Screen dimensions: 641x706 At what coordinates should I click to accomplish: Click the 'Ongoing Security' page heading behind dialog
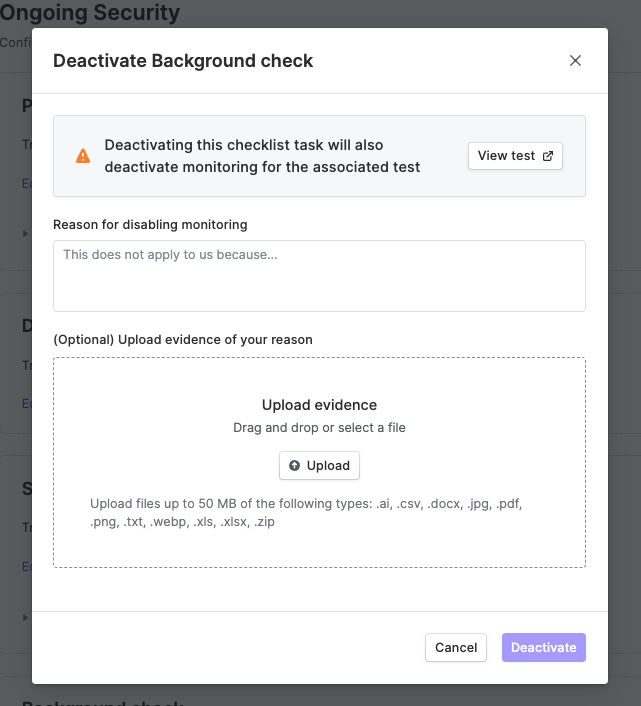coord(90,12)
